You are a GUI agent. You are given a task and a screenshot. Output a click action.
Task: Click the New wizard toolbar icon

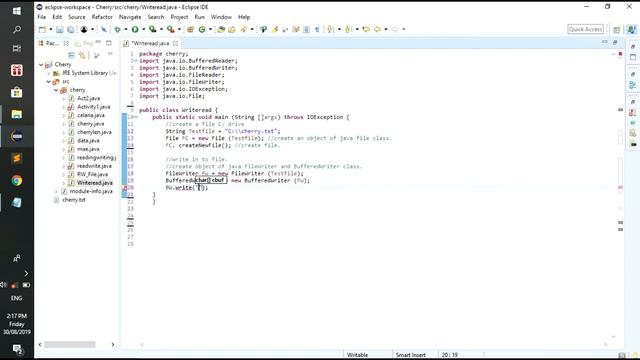[x=42, y=29]
